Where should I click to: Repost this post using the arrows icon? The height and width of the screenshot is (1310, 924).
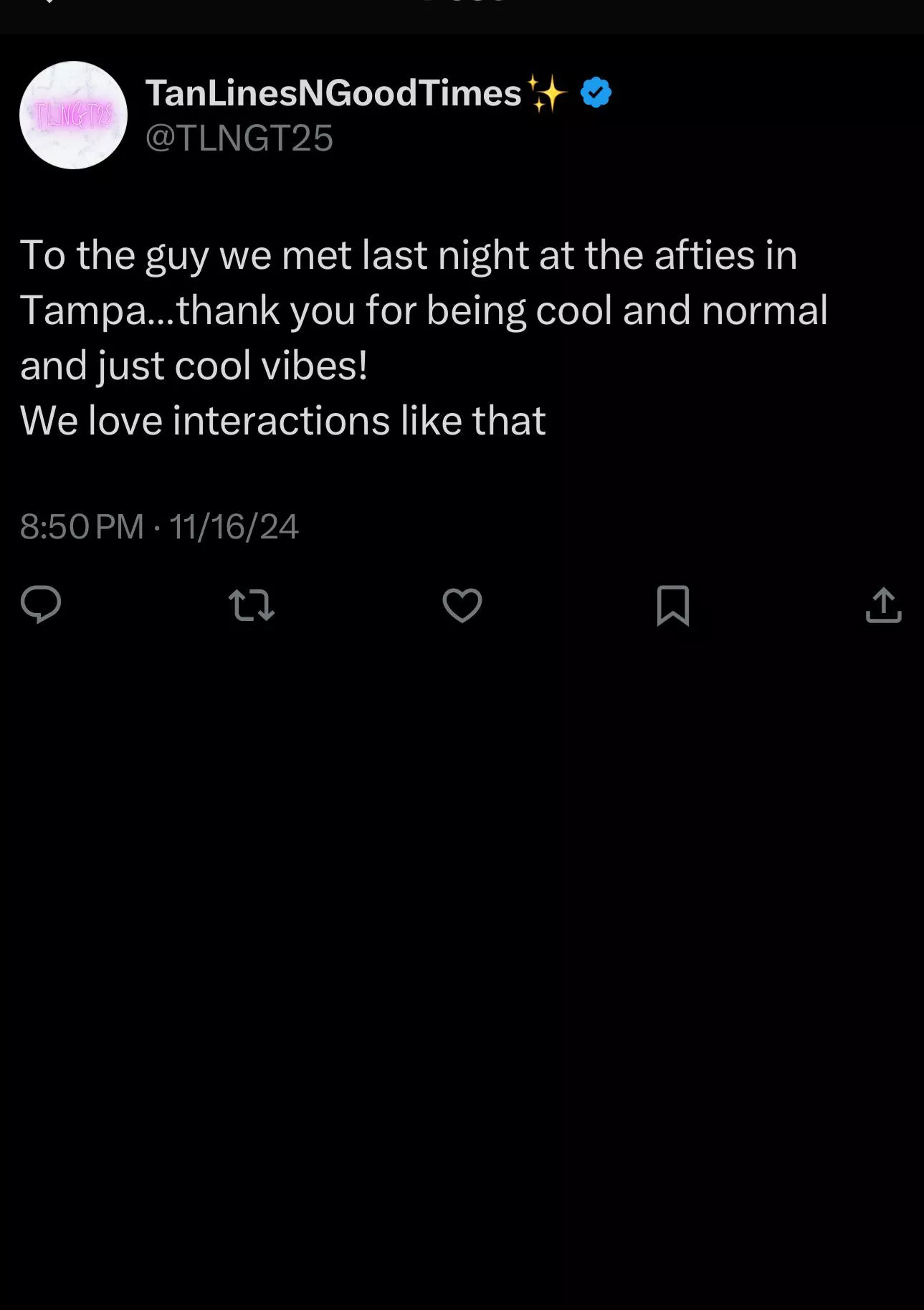[x=251, y=605]
